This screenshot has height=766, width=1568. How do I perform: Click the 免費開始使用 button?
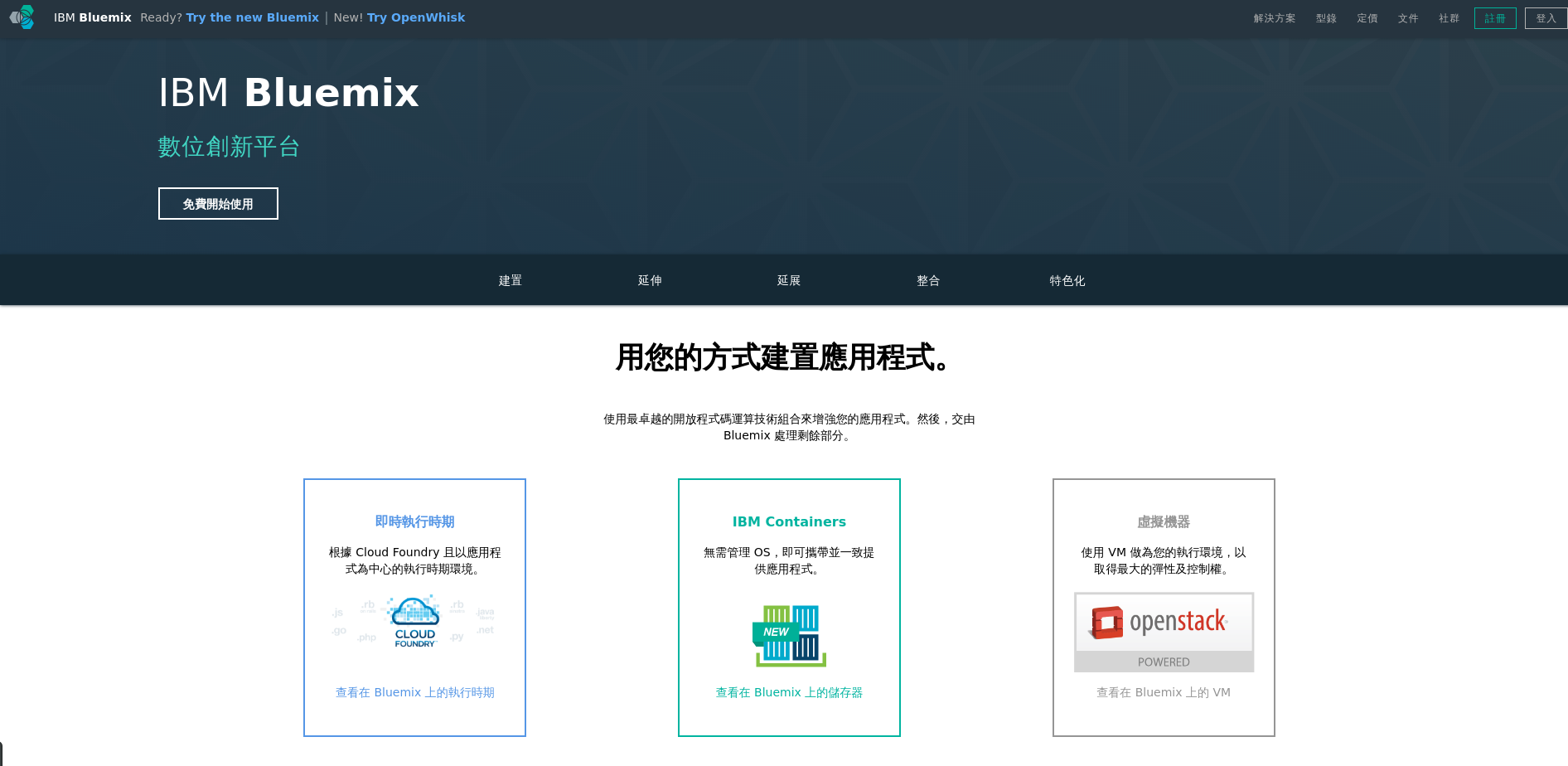click(x=218, y=204)
